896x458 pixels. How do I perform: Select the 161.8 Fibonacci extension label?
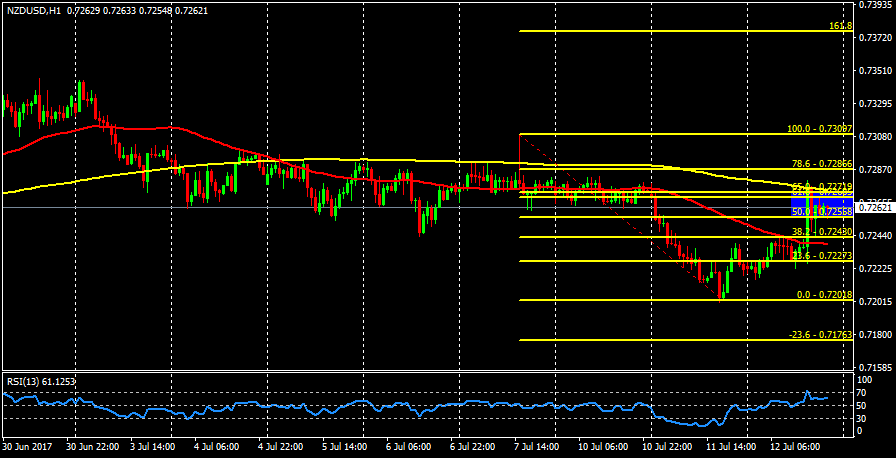[x=840, y=26]
